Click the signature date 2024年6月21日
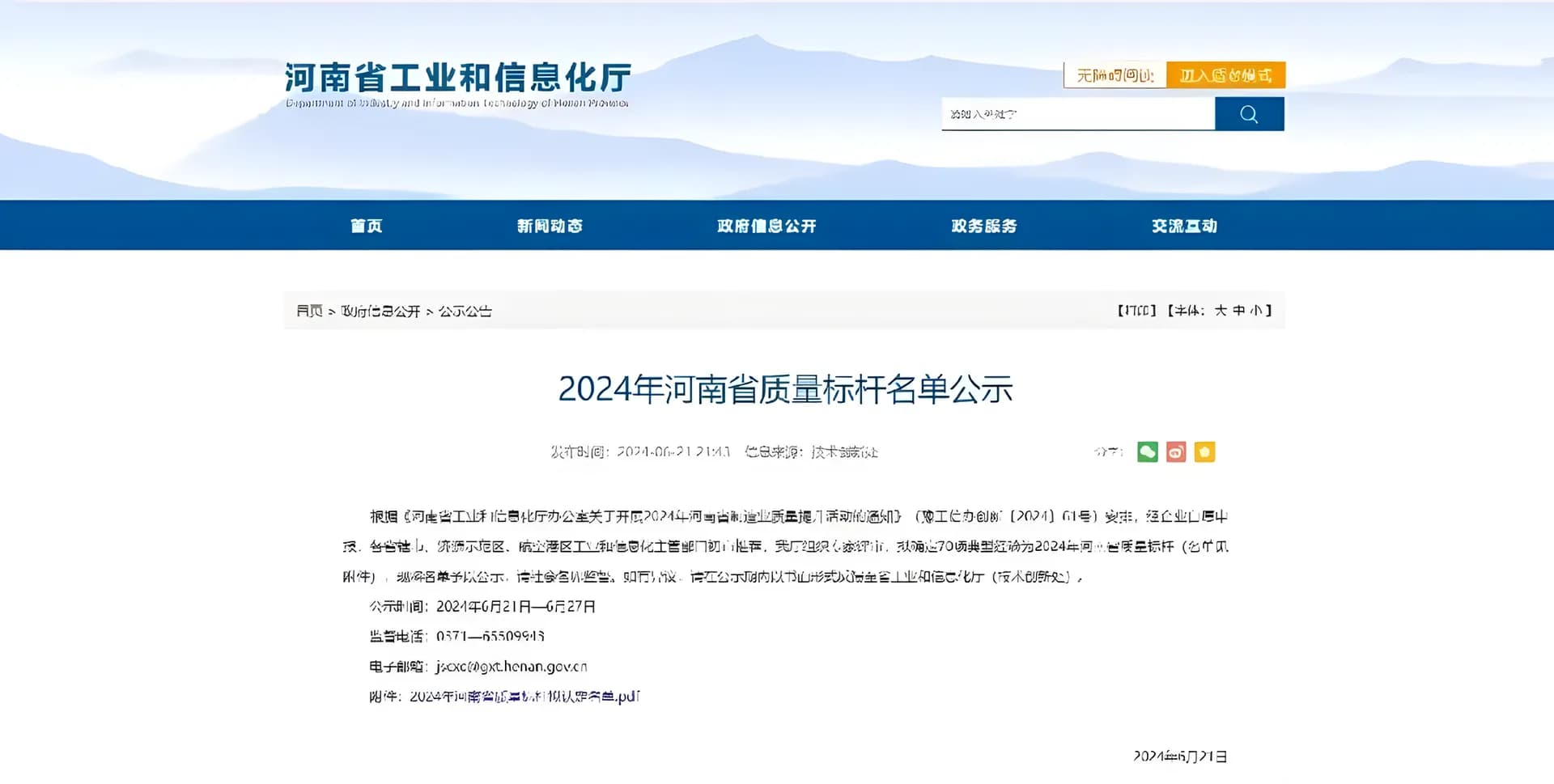 (x=1180, y=756)
